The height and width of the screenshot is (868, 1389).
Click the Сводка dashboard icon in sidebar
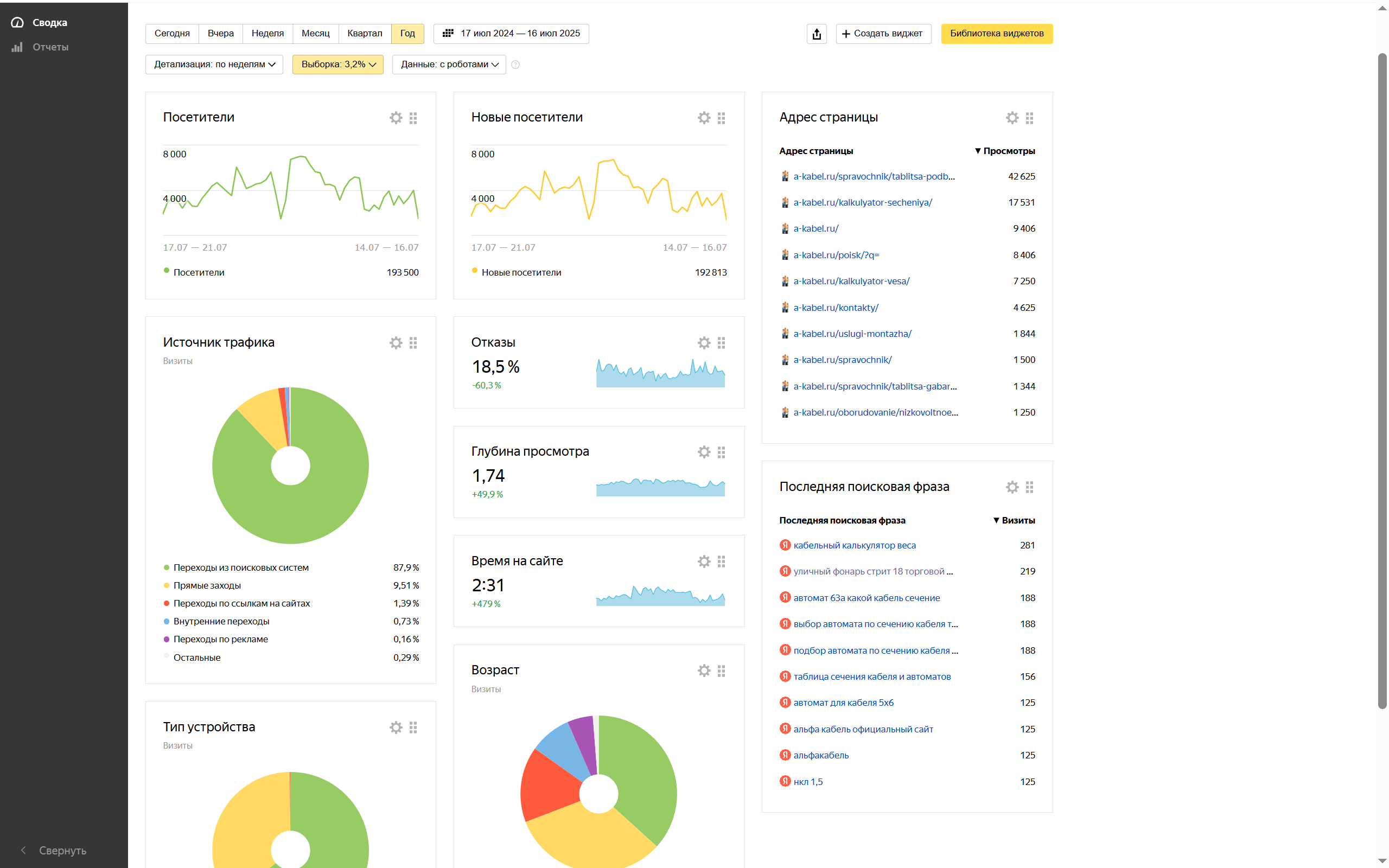17,22
